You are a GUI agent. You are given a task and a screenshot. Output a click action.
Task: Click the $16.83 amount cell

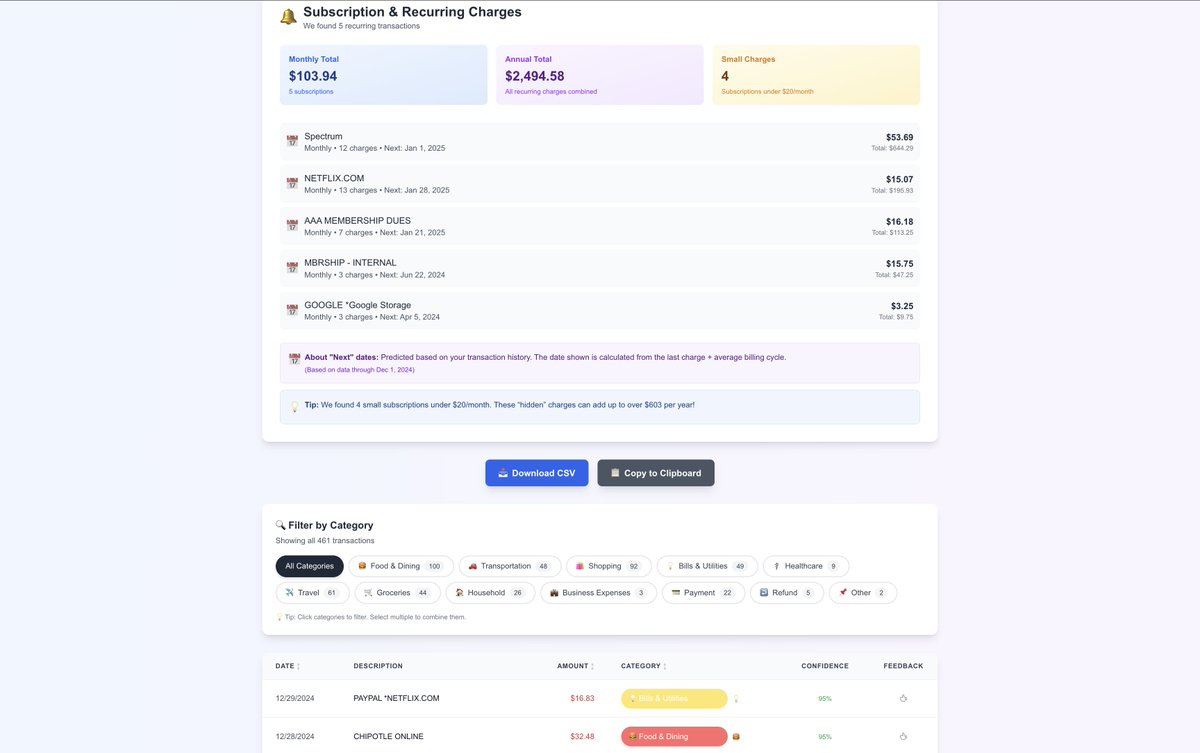click(x=582, y=698)
